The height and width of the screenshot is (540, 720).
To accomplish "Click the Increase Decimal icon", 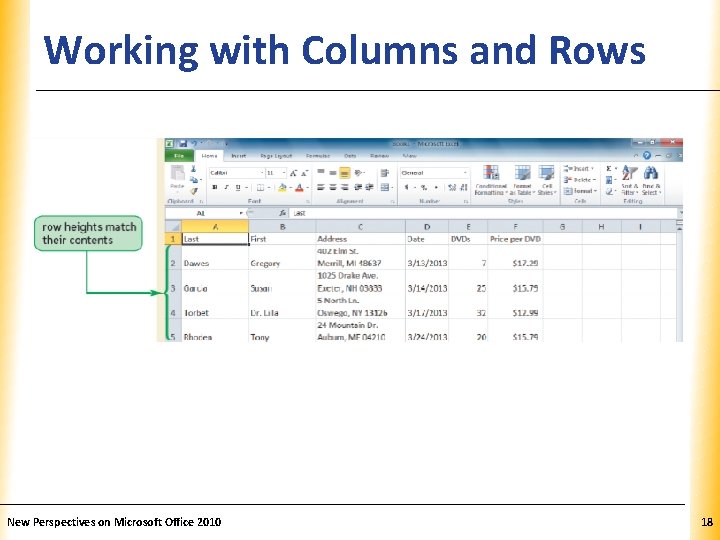I will point(452,187).
